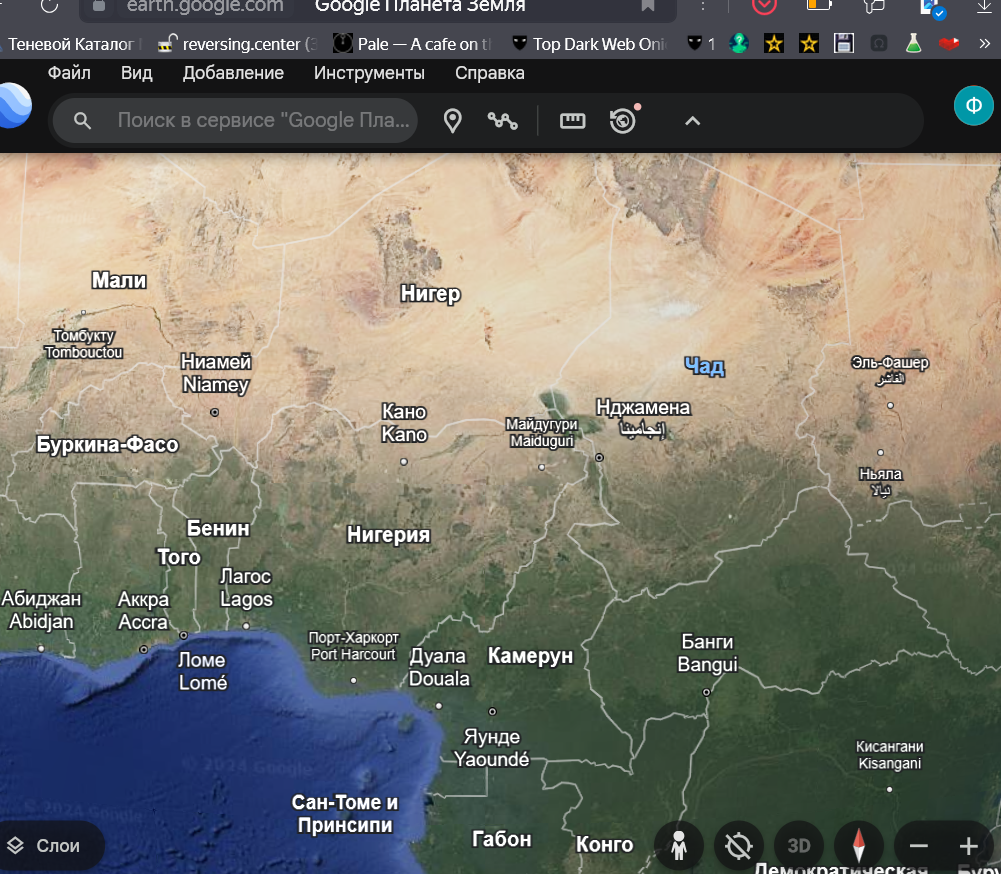The width and height of the screenshot is (1001, 874).
Task: Toggle the my location tracking button
Action: pos(739,846)
